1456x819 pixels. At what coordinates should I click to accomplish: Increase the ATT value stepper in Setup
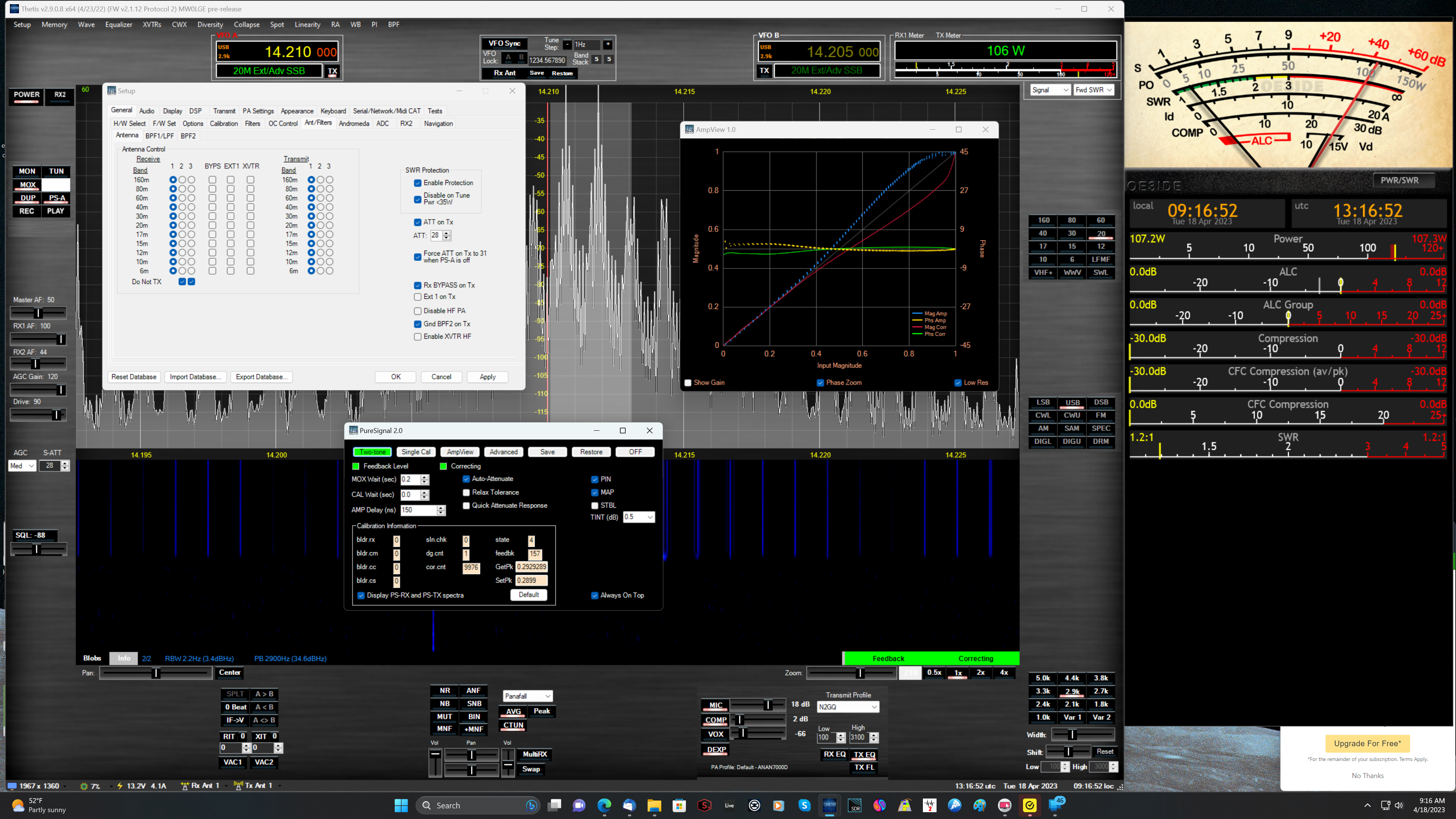pos(447,233)
